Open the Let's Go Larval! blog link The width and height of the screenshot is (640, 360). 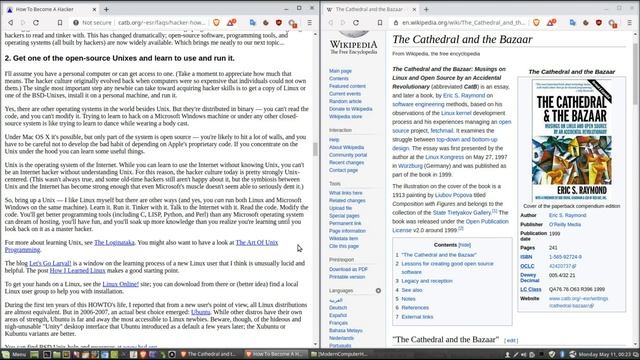click(x=50, y=264)
